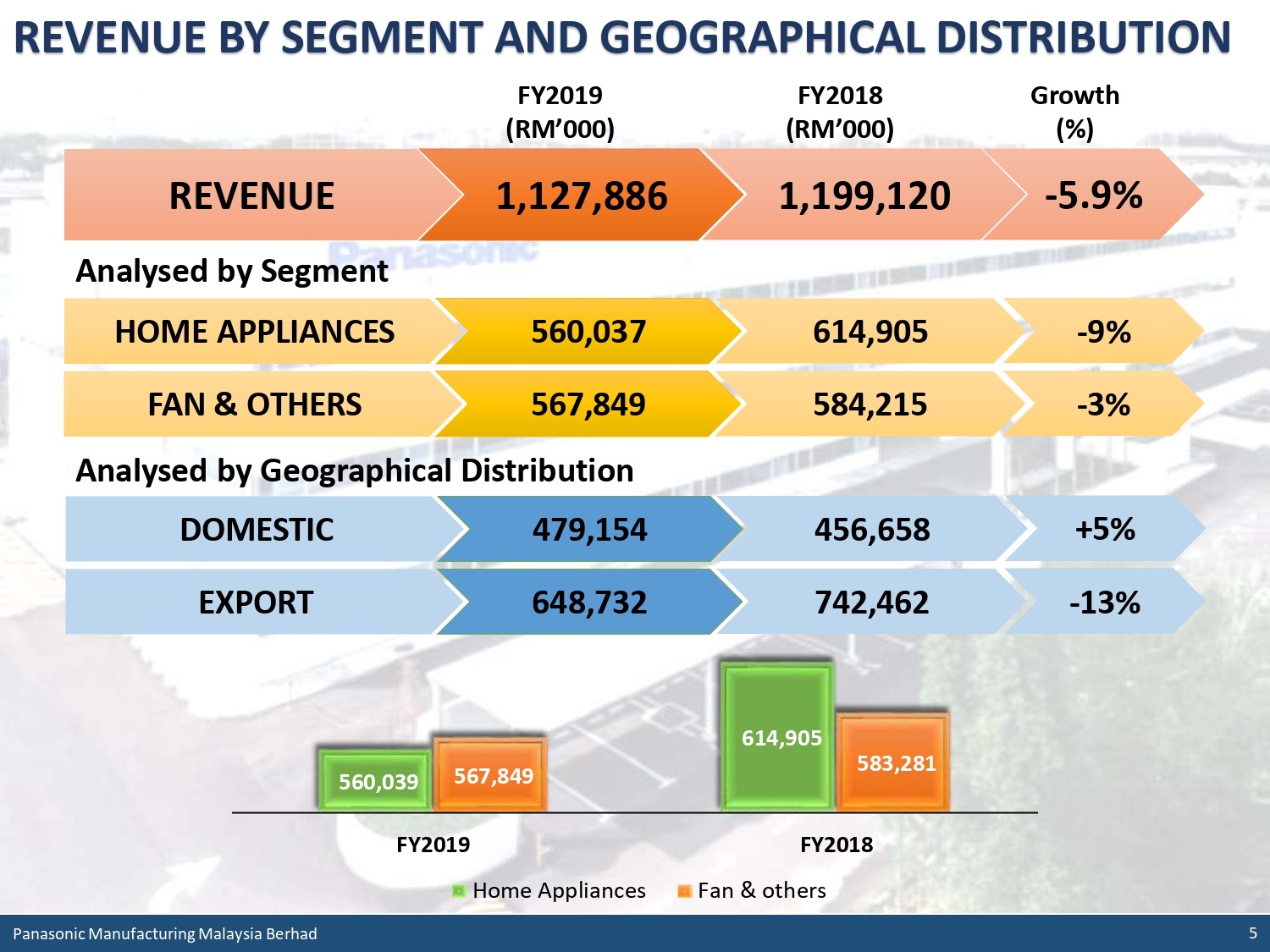Click the Domestic FY2019 value 479,154

point(589,530)
